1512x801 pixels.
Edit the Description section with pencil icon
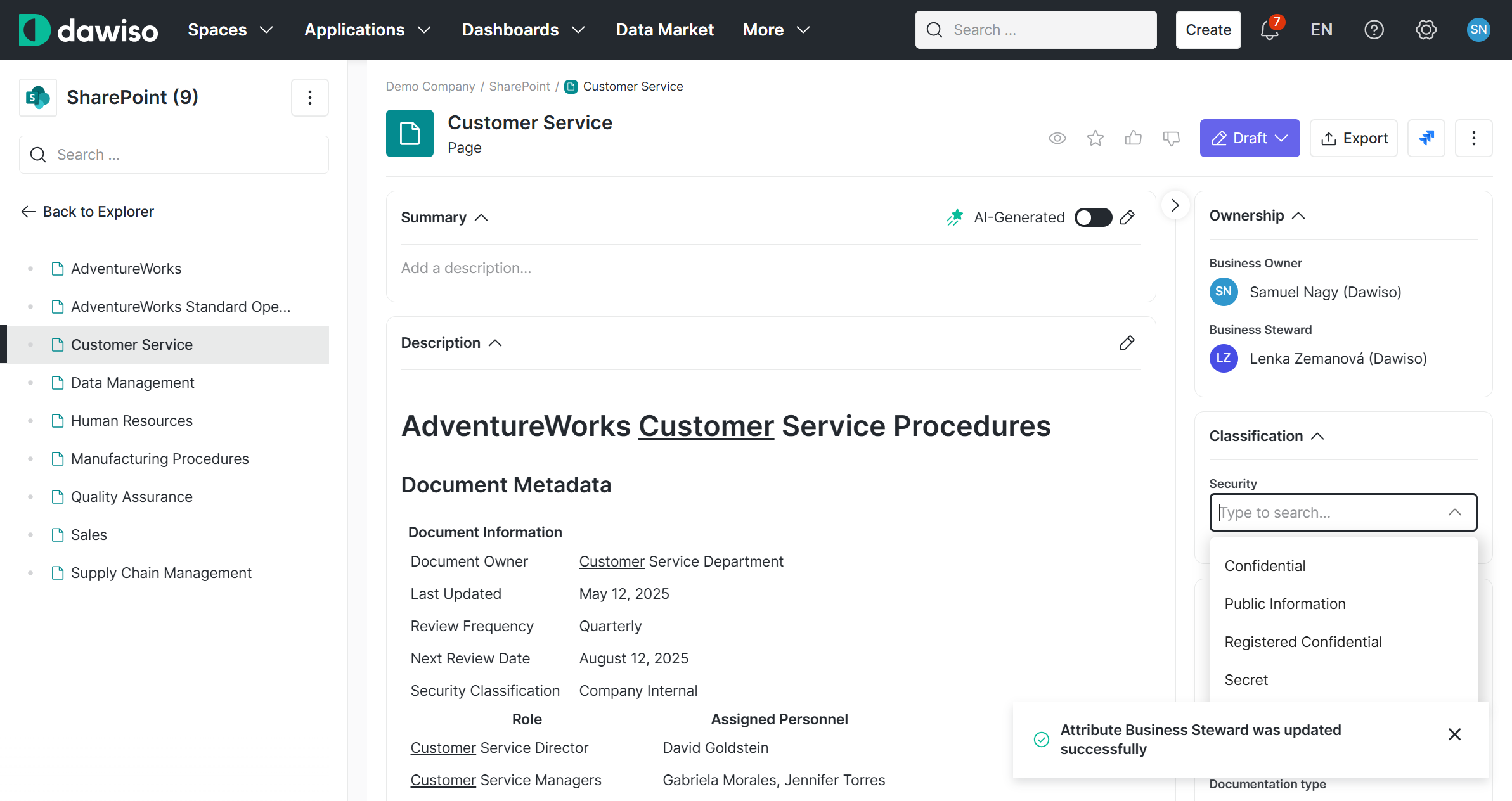coord(1127,343)
